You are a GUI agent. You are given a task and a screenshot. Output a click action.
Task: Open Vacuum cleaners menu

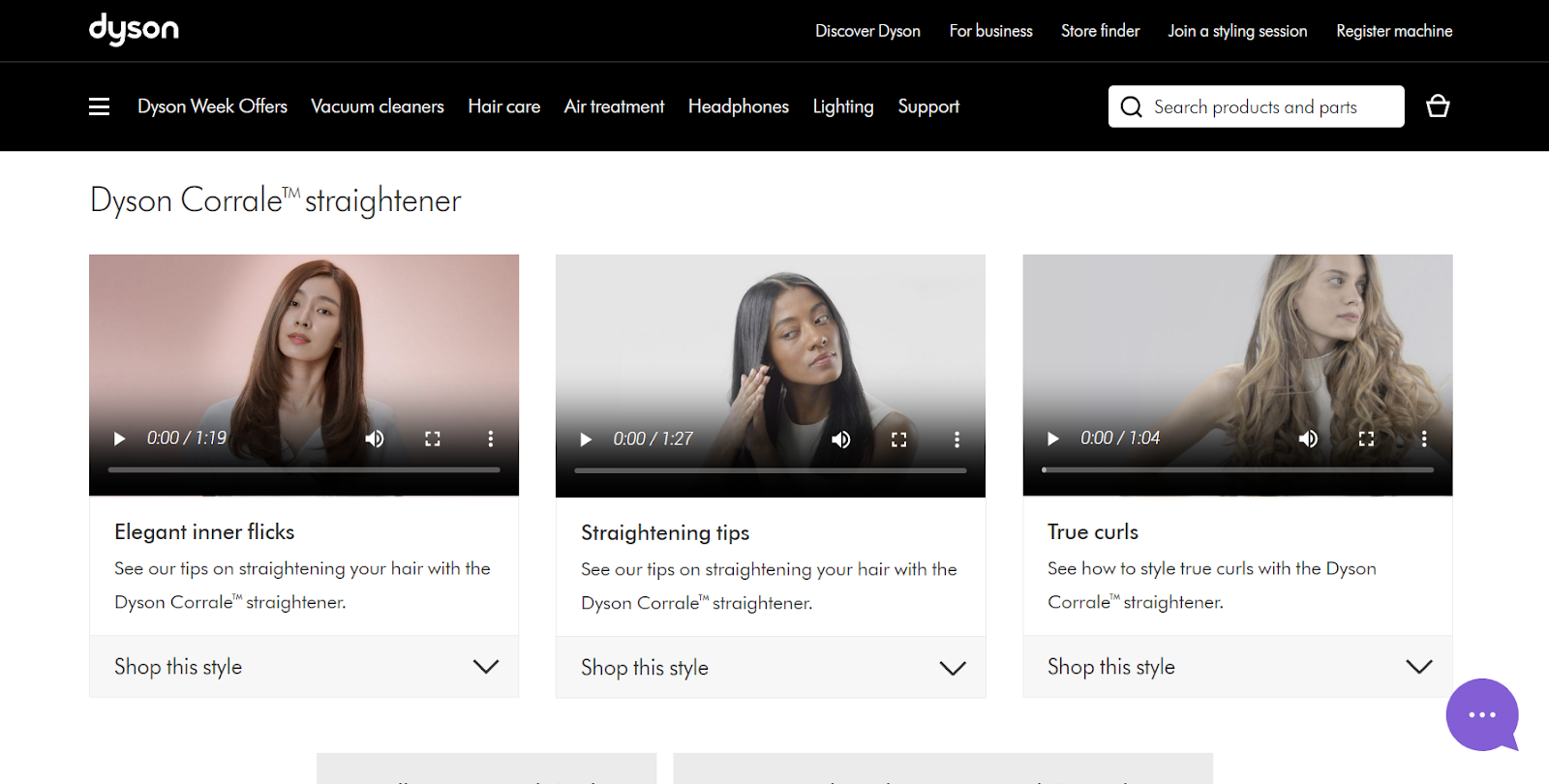pos(378,106)
